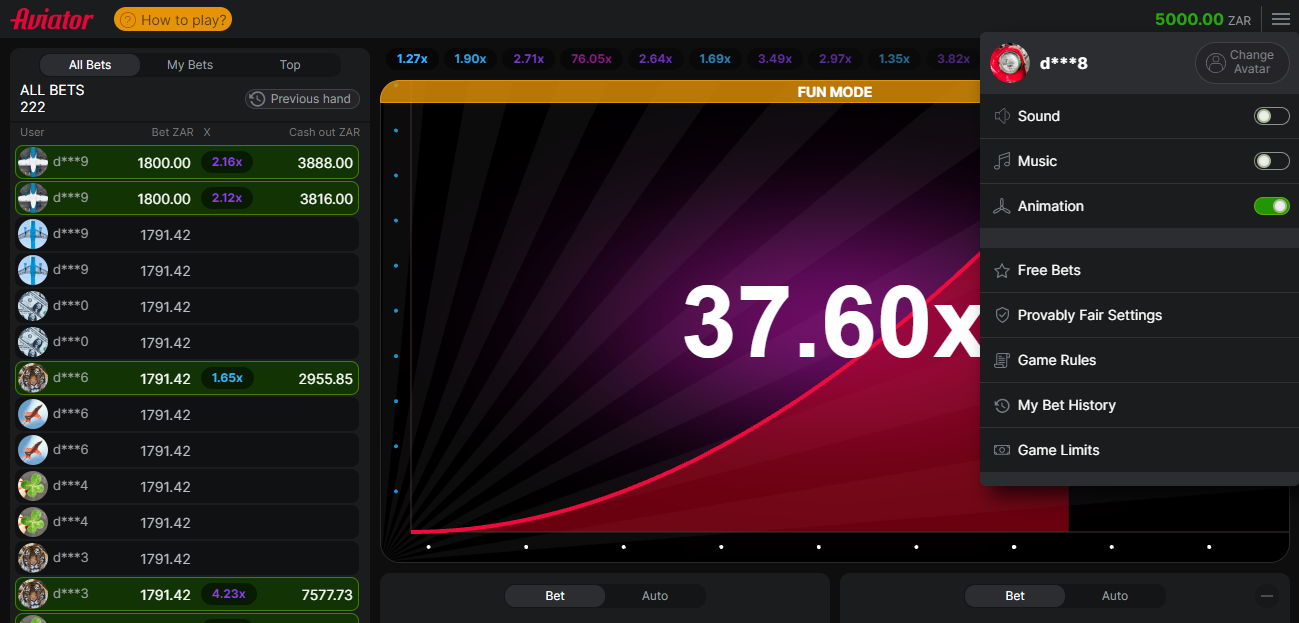Screen dimensions: 1299x623
Task: Click the Game Rules document icon
Action: click(1001, 361)
